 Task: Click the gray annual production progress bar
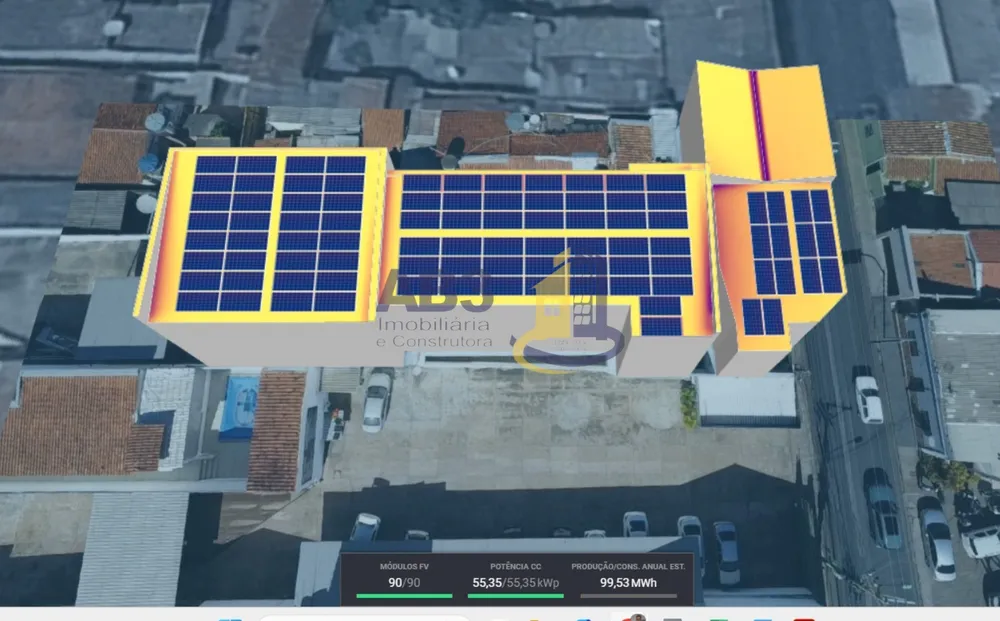coord(628,596)
